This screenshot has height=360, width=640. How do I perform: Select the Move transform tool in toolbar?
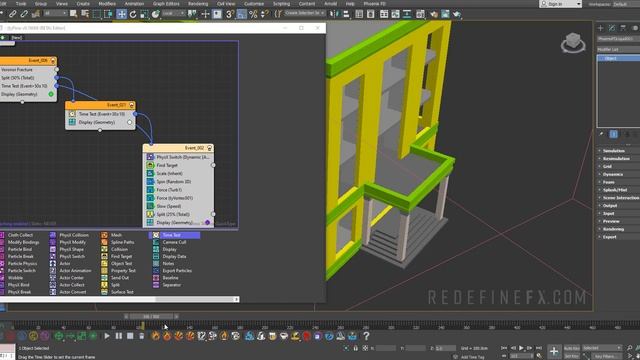[x=122, y=14]
